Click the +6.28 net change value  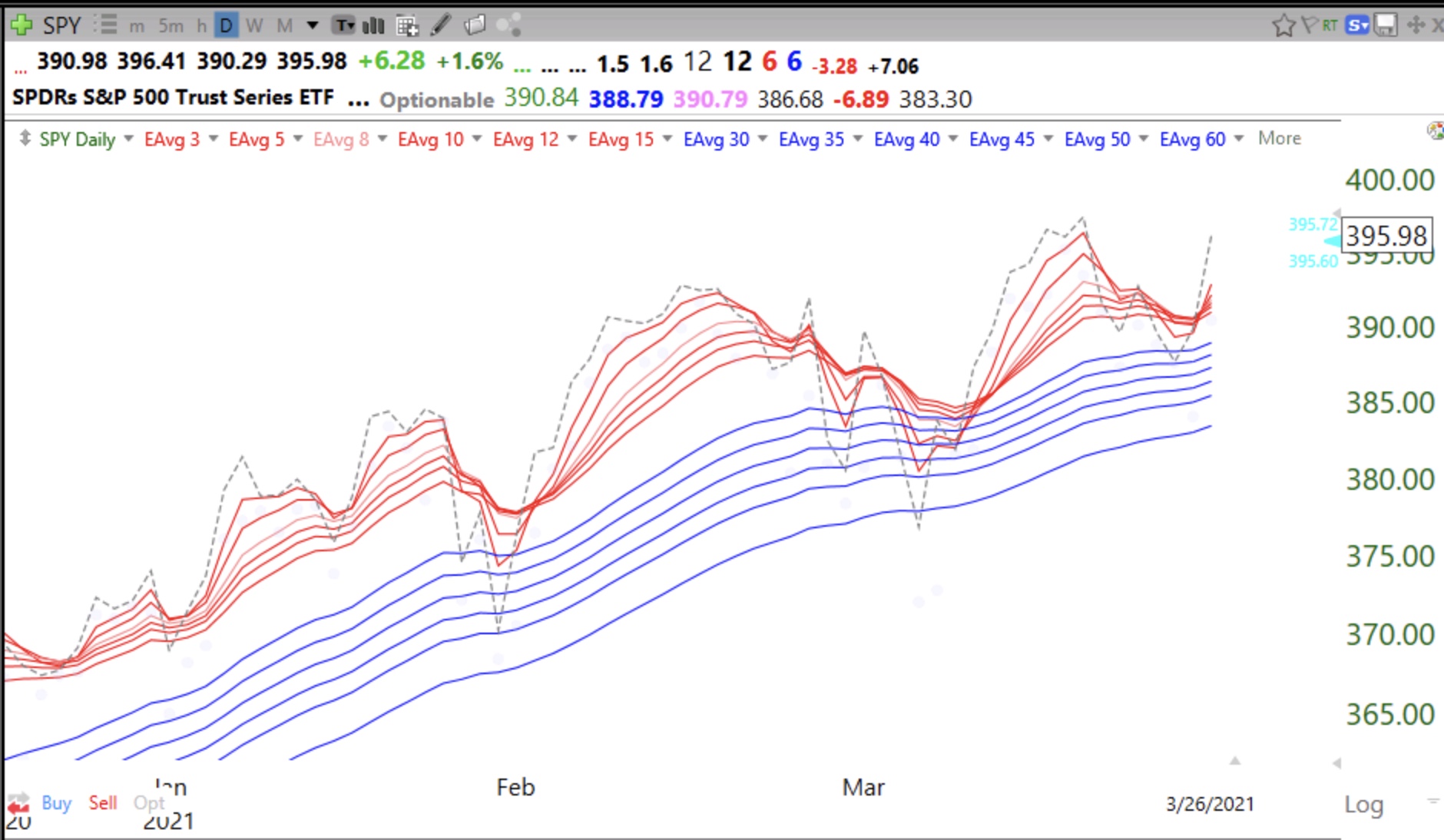tap(391, 61)
